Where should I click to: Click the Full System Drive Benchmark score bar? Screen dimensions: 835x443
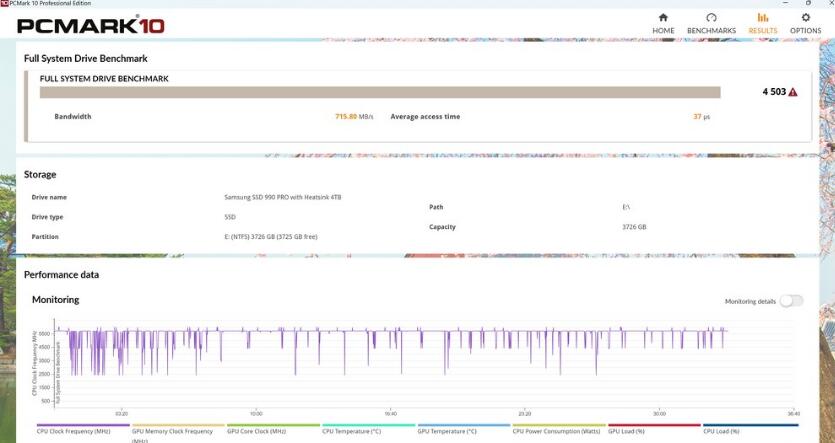[x=380, y=92]
